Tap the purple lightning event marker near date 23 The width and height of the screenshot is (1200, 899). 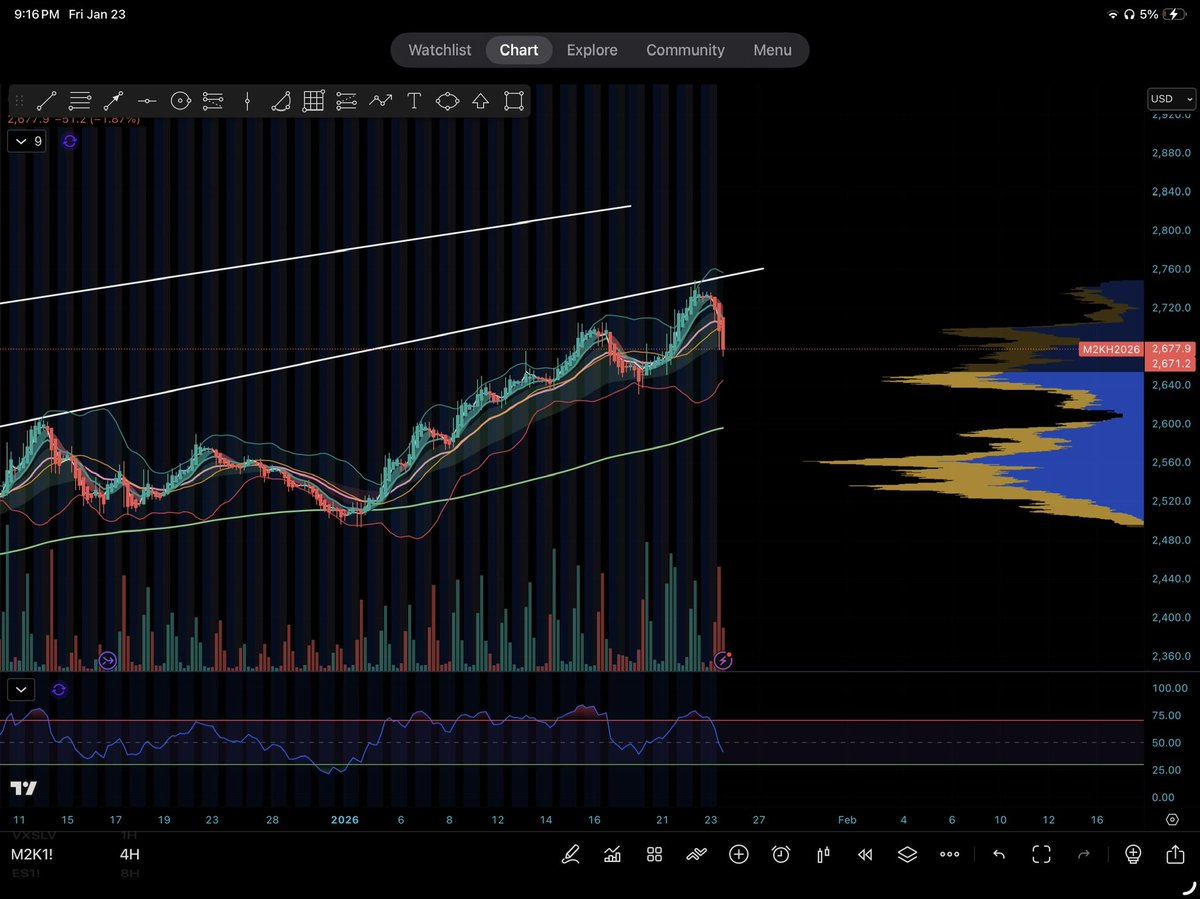724,660
